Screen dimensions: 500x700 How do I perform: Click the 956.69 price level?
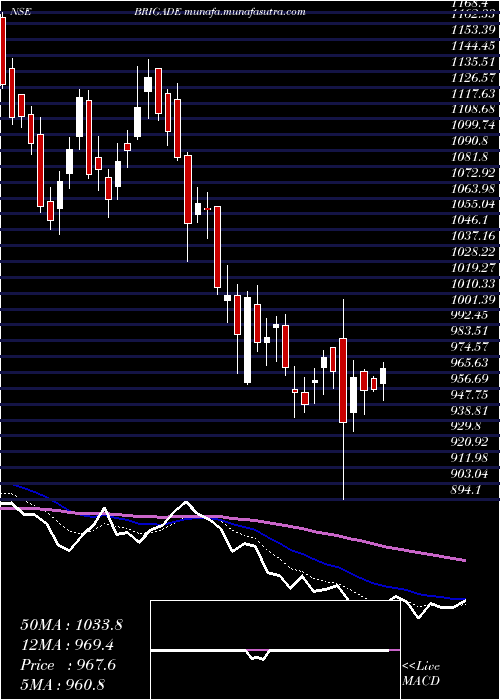[x=471, y=380]
